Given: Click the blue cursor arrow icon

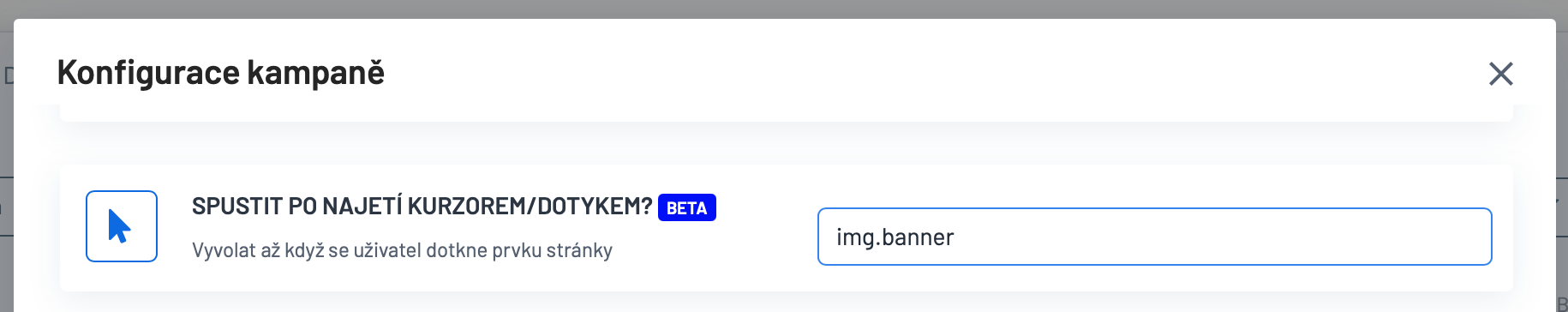Looking at the screenshot, I should 119,226.
